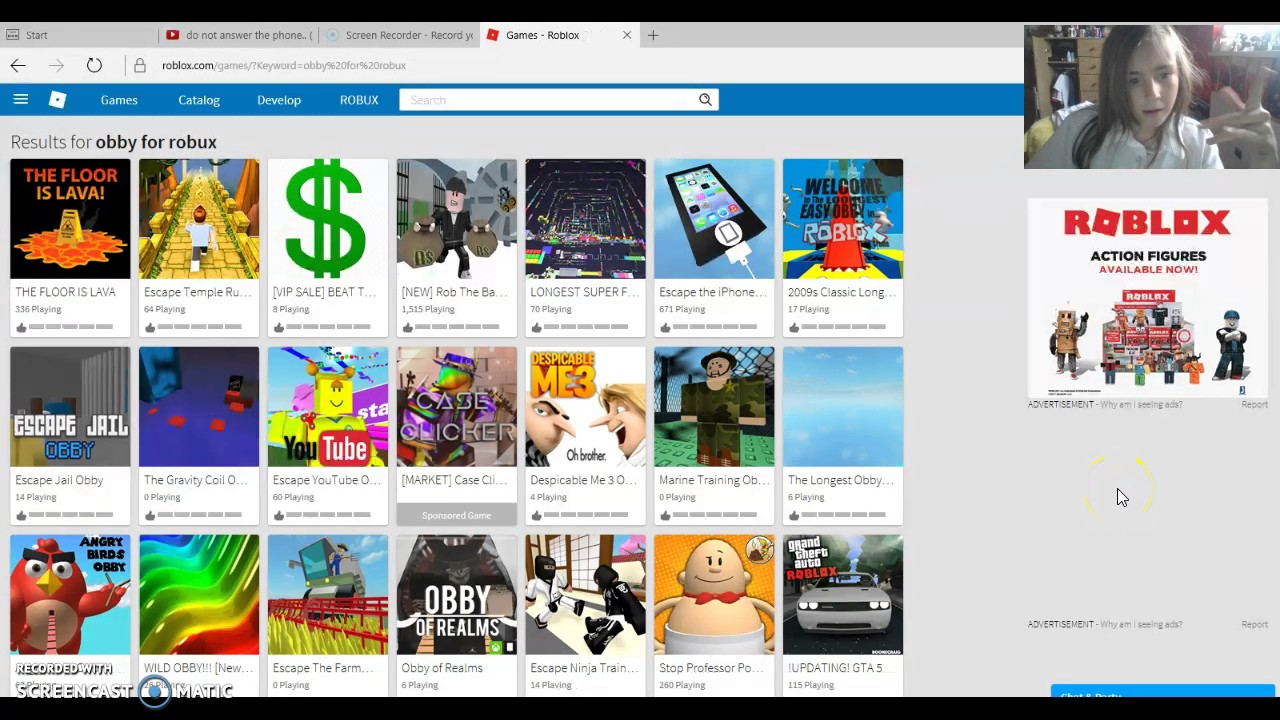Click the Sponsored Game label

click(x=457, y=515)
